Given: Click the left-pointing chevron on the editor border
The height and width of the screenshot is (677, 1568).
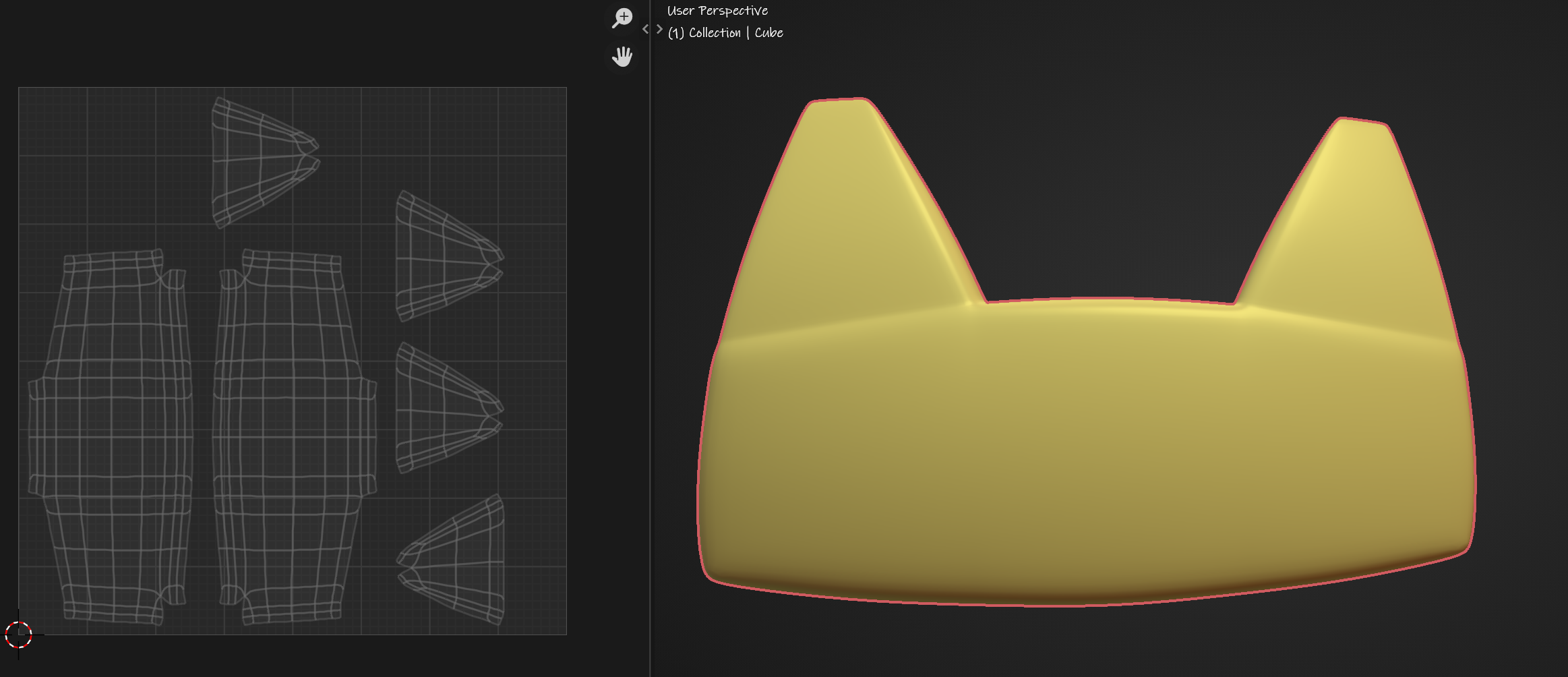Looking at the screenshot, I should point(645,29).
